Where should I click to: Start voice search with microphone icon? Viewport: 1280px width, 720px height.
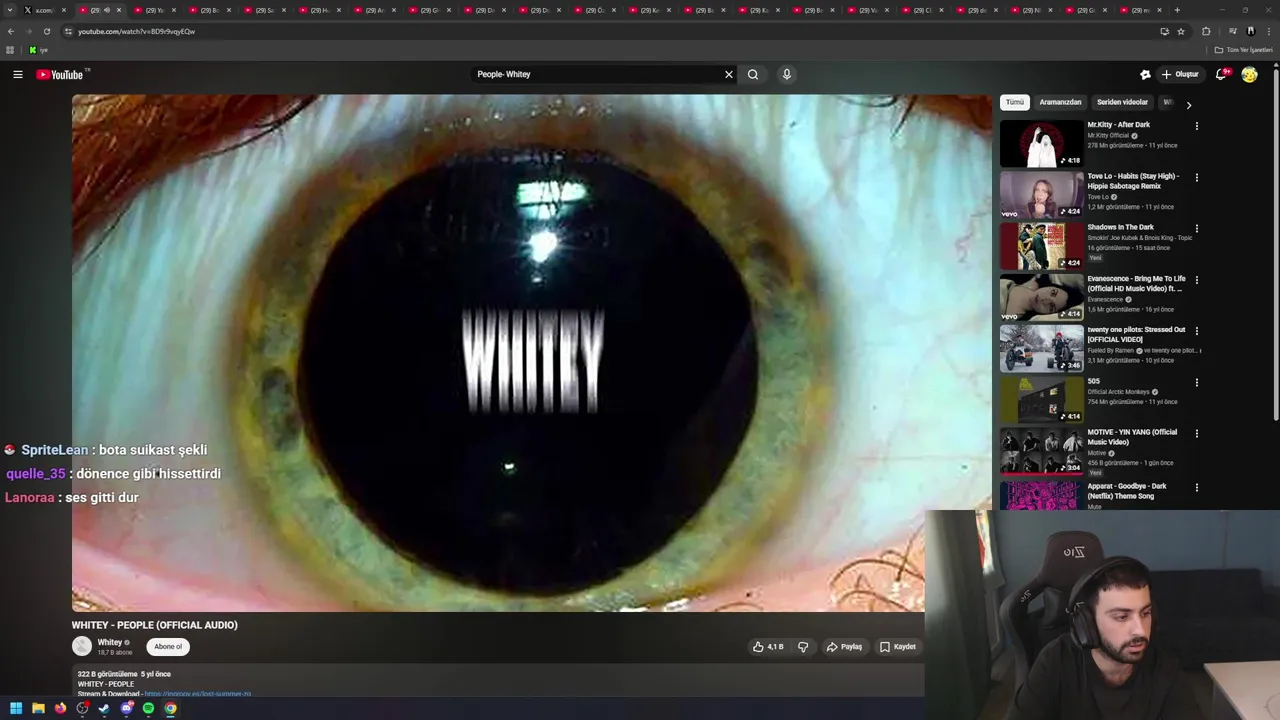point(787,74)
